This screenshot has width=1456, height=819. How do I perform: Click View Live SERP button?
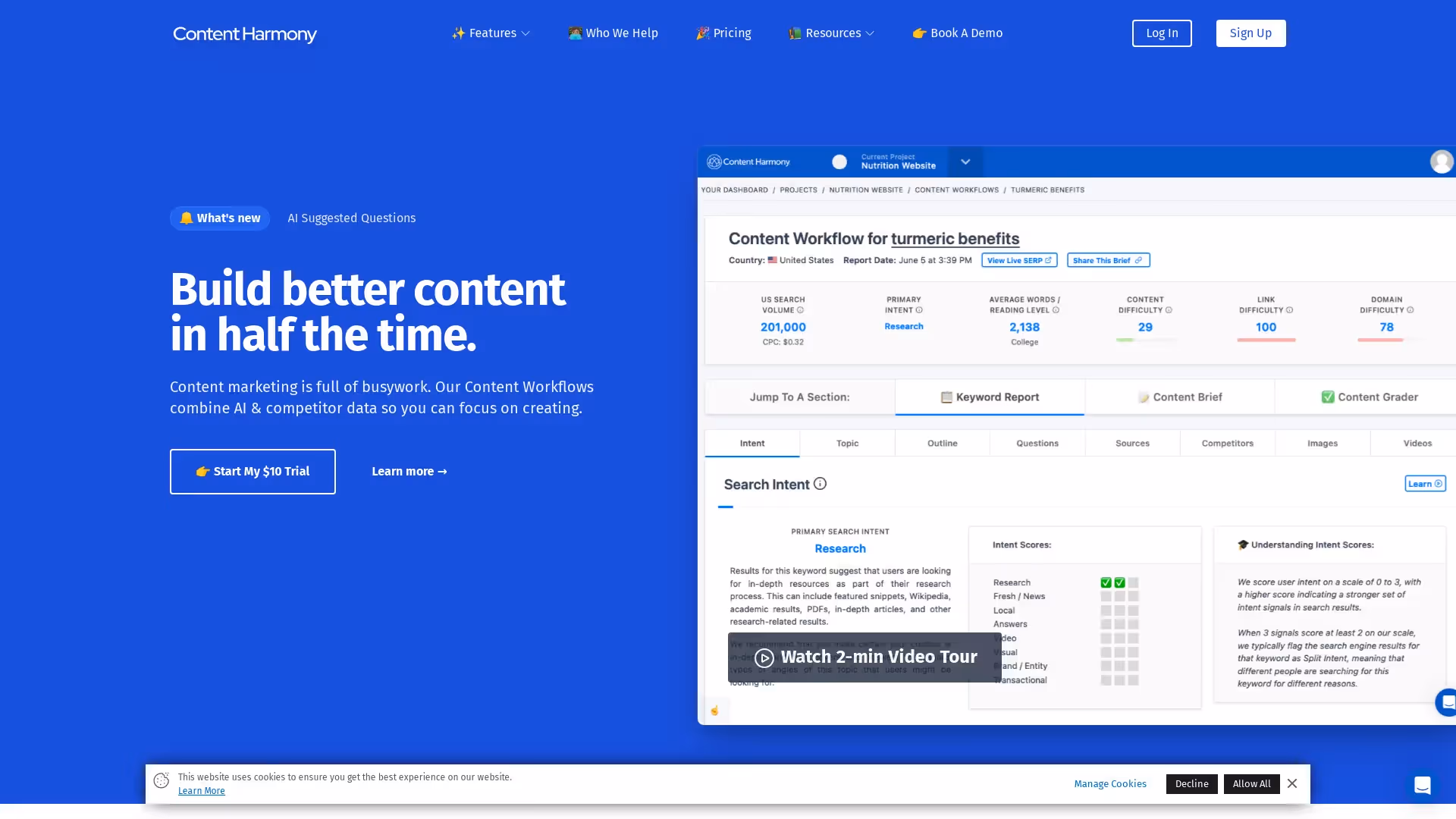click(1019, 260)
